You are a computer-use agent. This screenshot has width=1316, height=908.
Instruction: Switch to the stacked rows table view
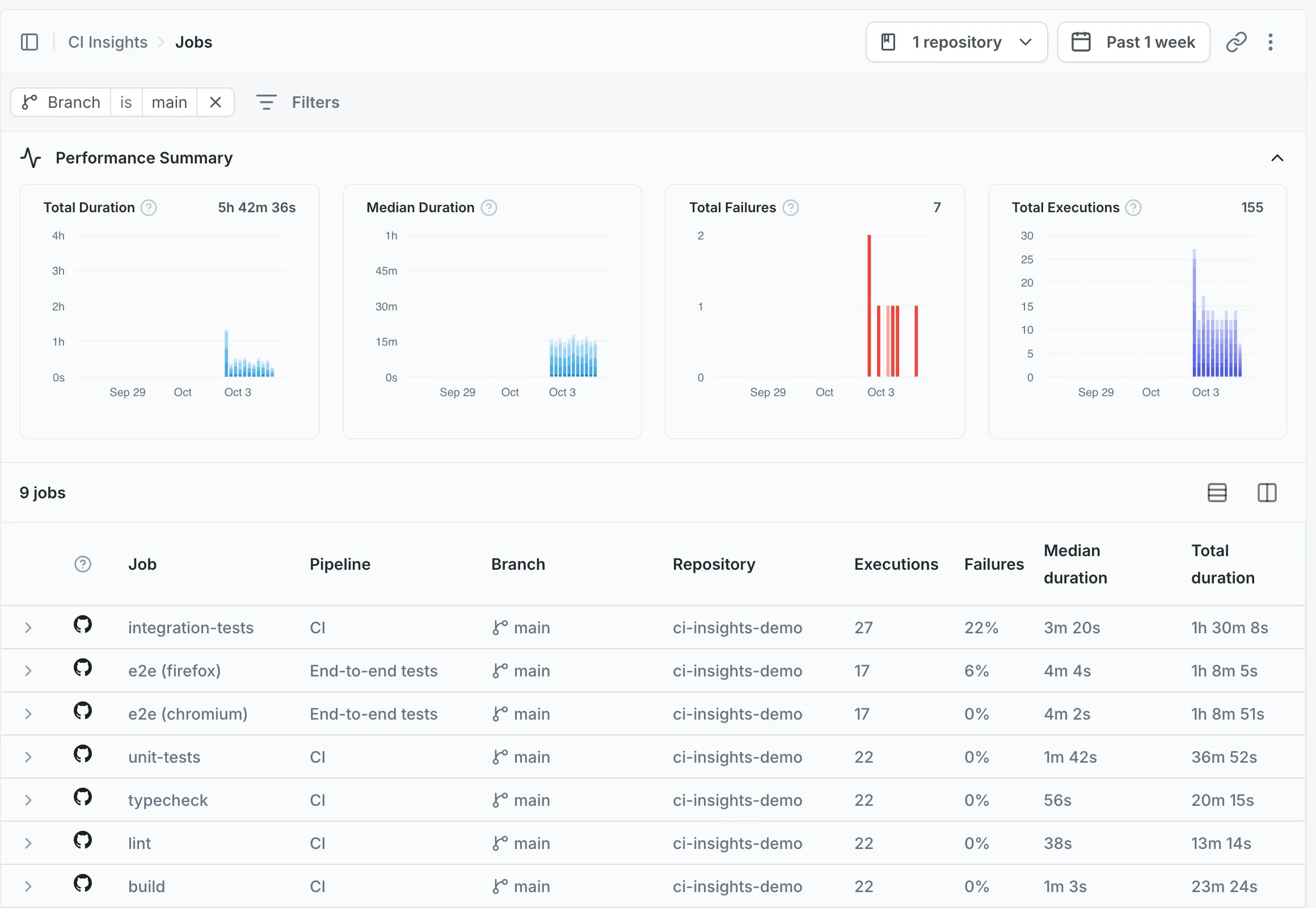1217,492
